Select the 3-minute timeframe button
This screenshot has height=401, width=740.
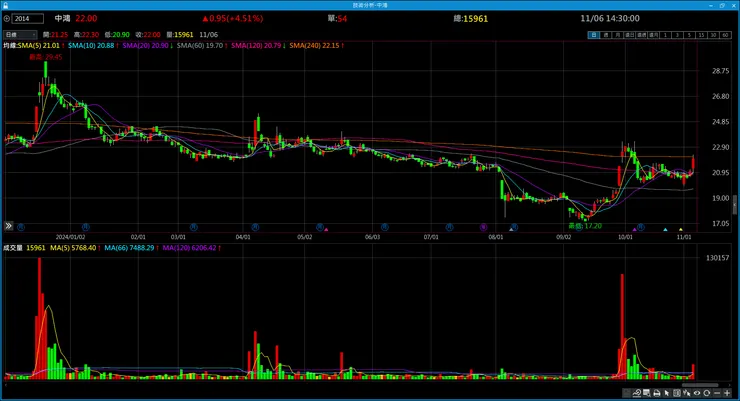(x=678, y=35)
